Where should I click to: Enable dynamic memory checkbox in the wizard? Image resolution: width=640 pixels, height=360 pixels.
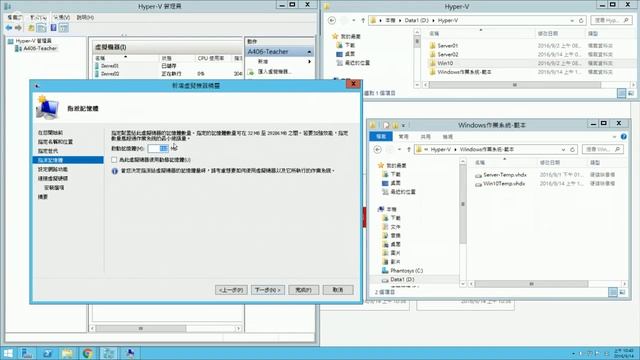[x=114, y=160]
